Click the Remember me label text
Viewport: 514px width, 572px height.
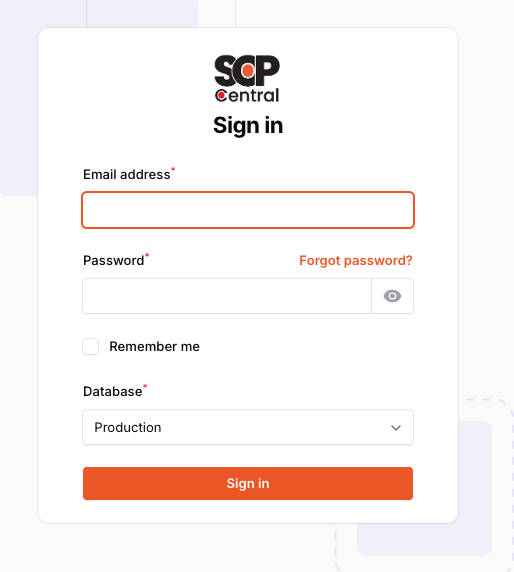click(154, 346)
